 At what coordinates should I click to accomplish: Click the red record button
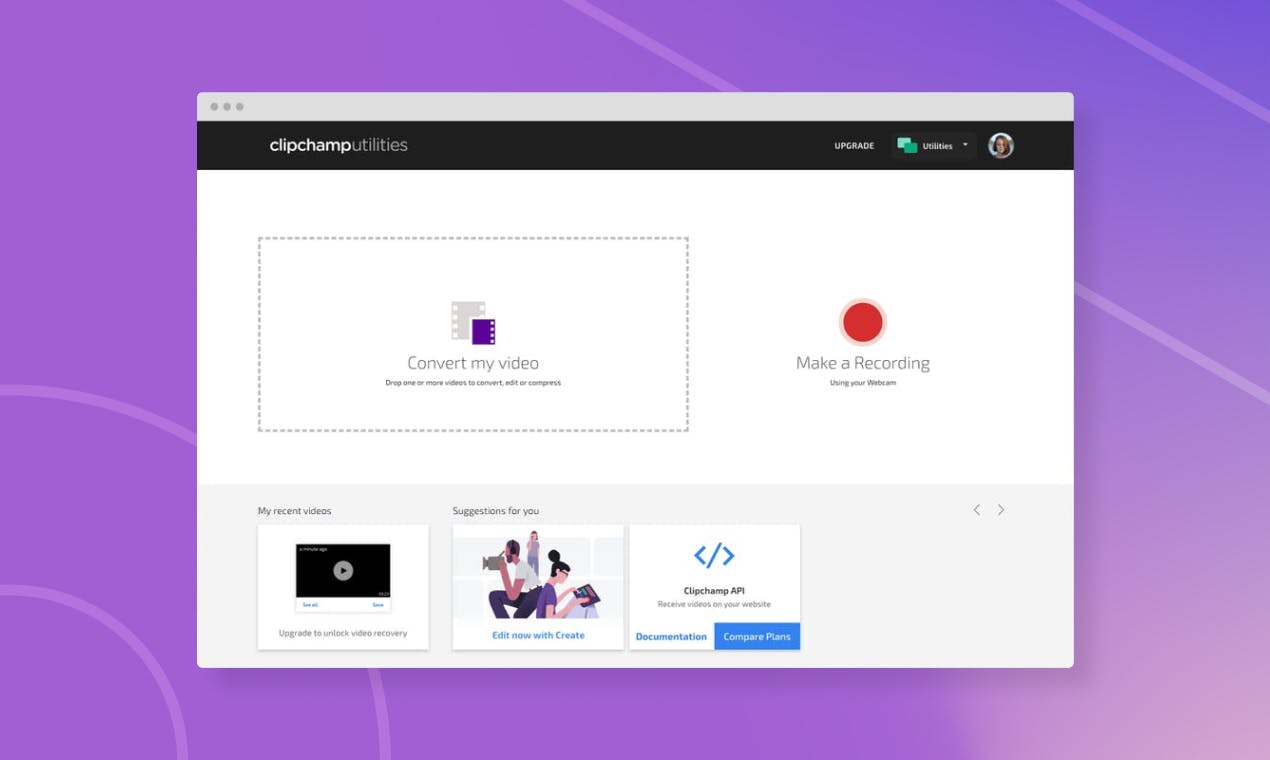[863, 322]
